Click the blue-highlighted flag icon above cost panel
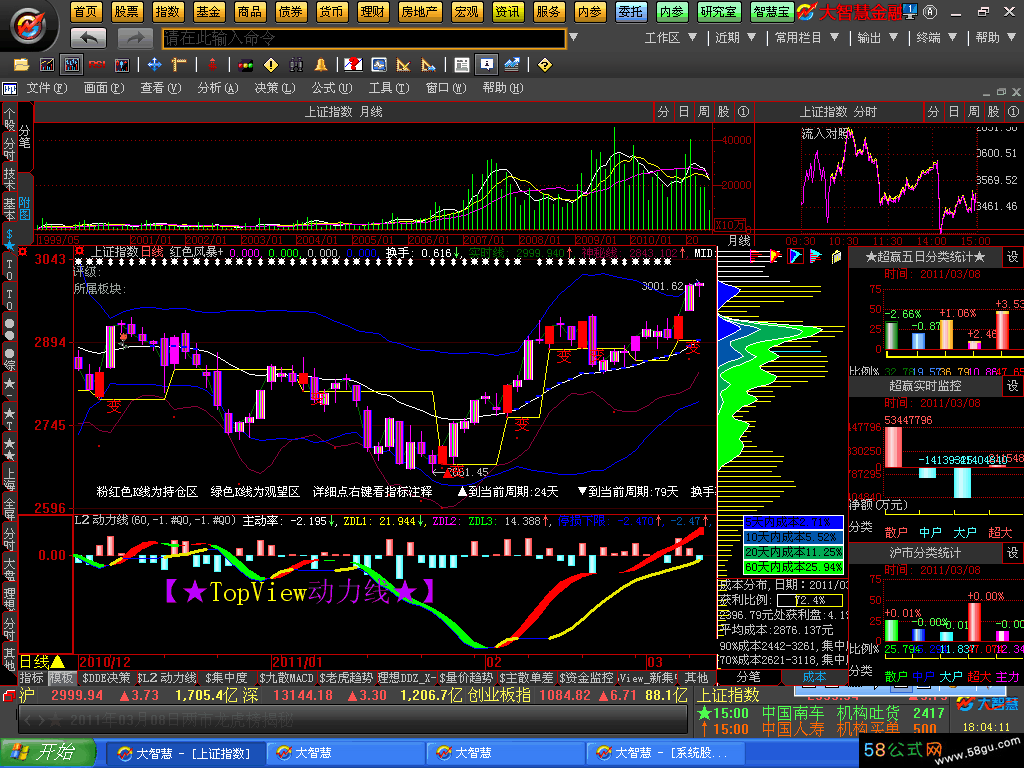Image resolution: width=1024 pixels, height=768 pixels. pos(795,256)
